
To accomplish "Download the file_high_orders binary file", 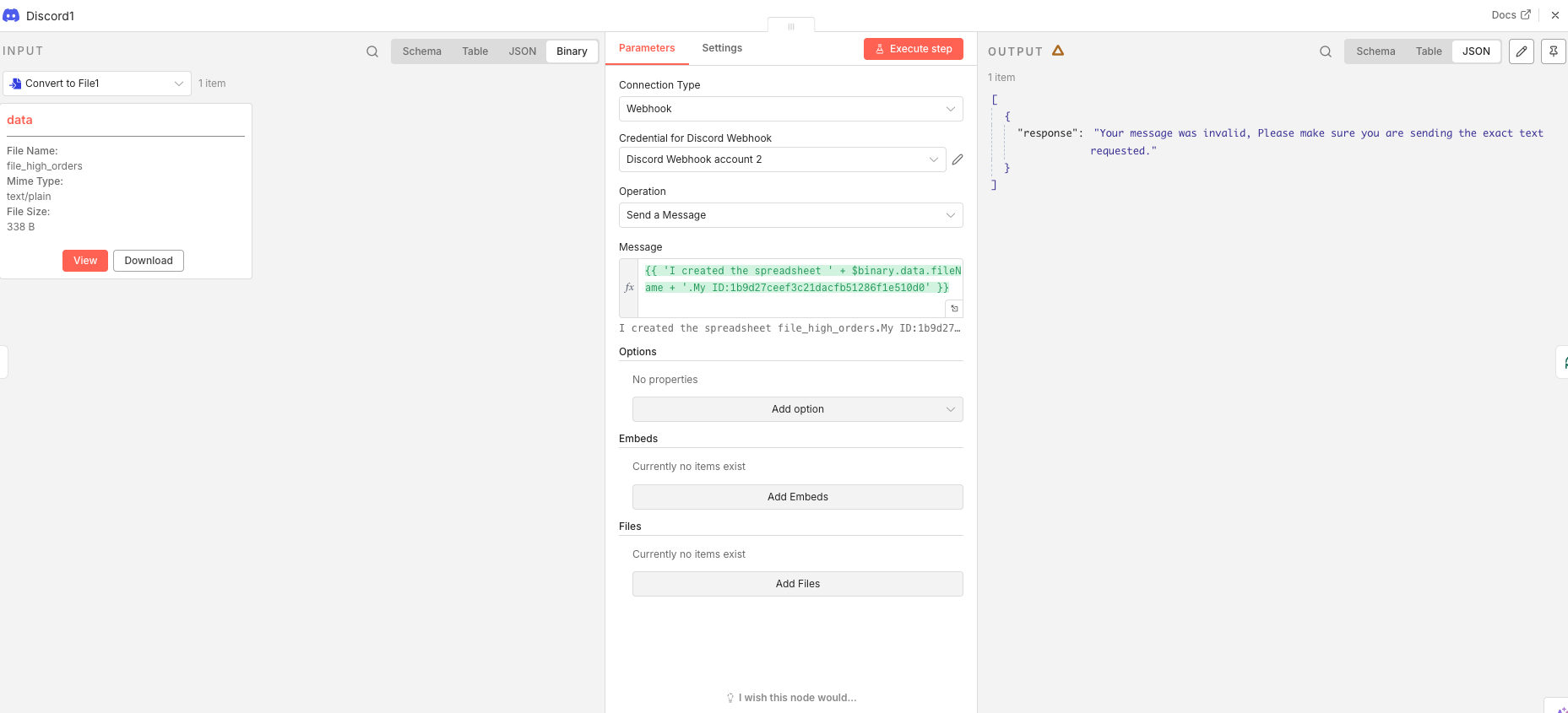I will point(149,261).
